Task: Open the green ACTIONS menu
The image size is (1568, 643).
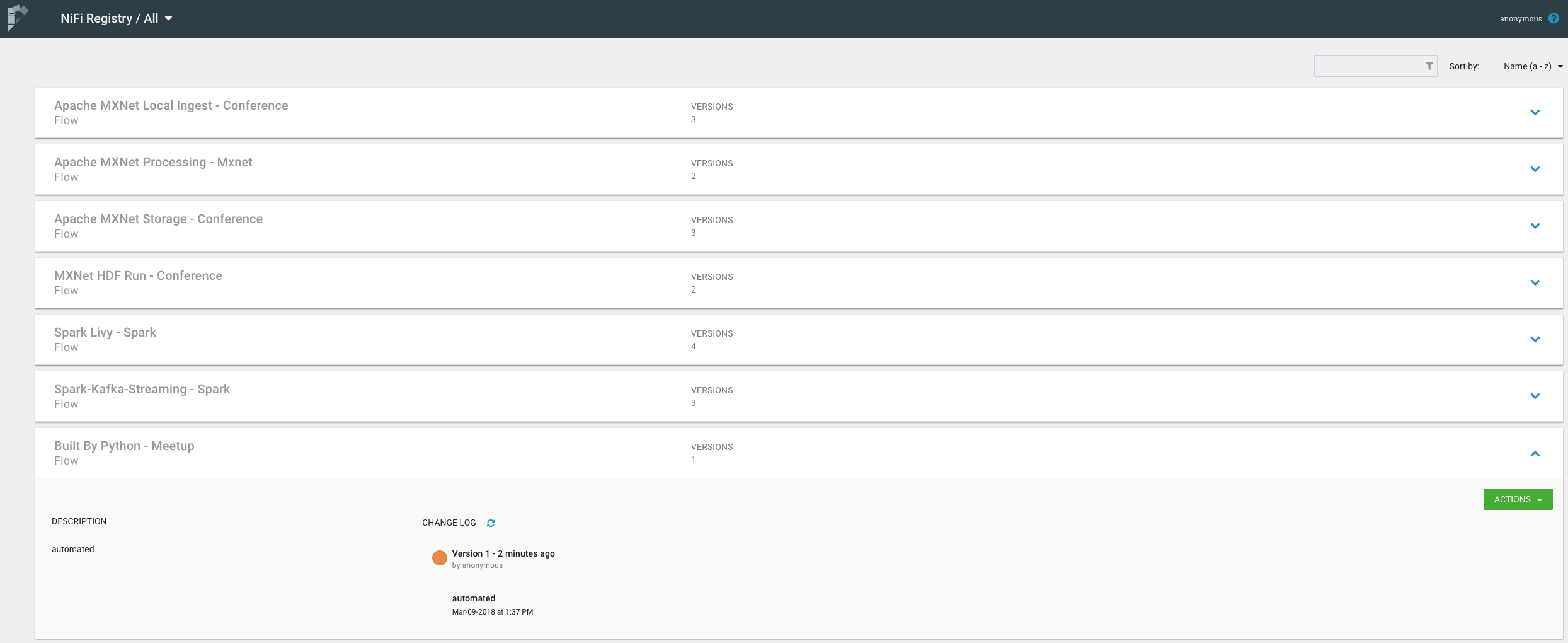Action: [1517, 499]
